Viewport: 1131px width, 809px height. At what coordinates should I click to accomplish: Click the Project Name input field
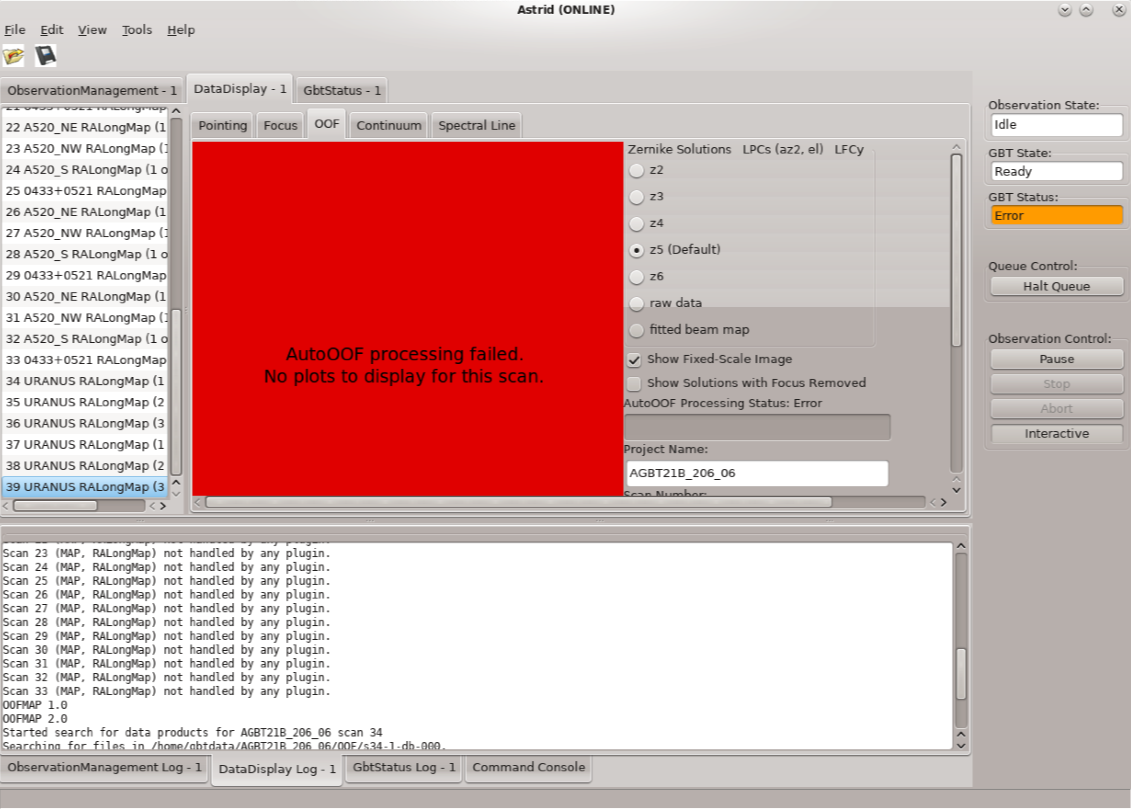click(x=756, y=473)
